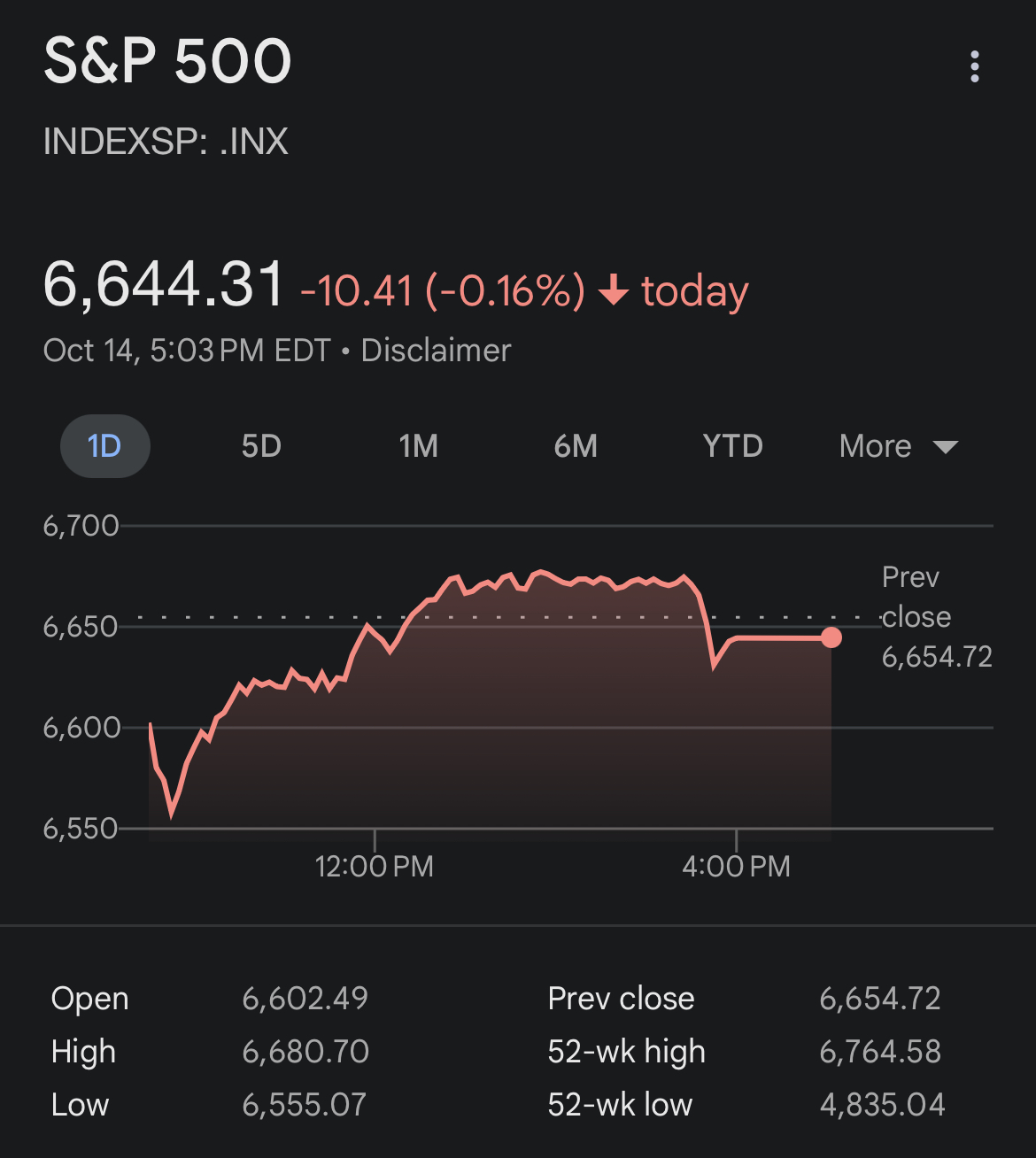Show the 6M chart range
This screenshot has height=1158, width=1036.
coord(576,446)
